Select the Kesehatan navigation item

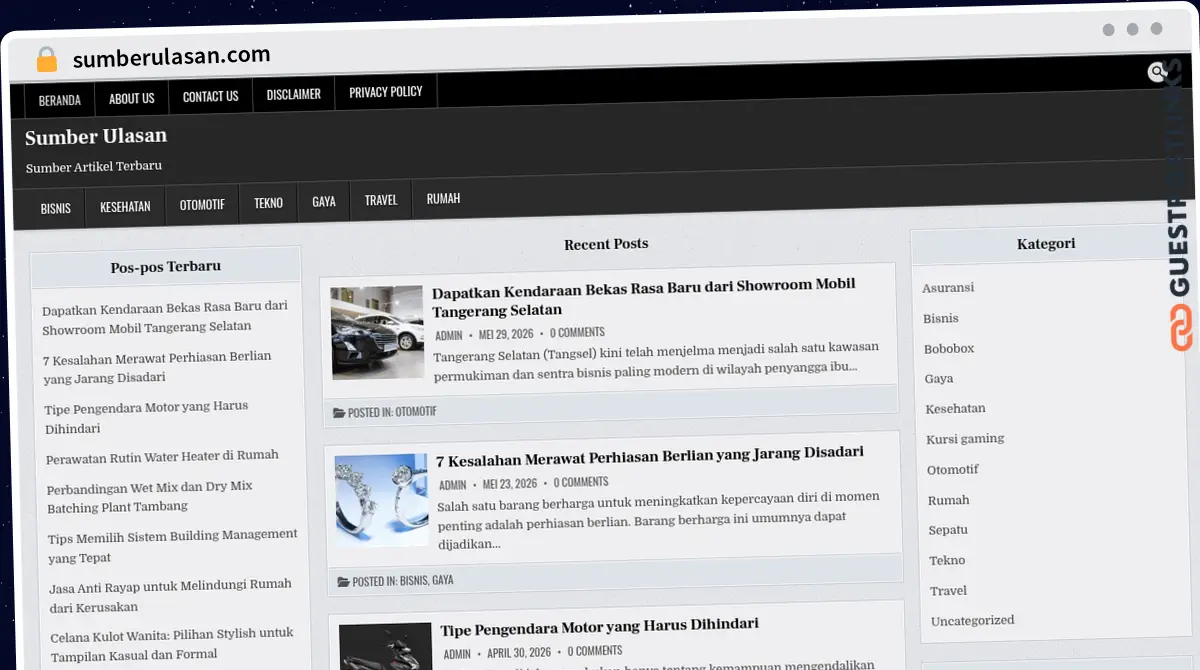coord(125,206)
